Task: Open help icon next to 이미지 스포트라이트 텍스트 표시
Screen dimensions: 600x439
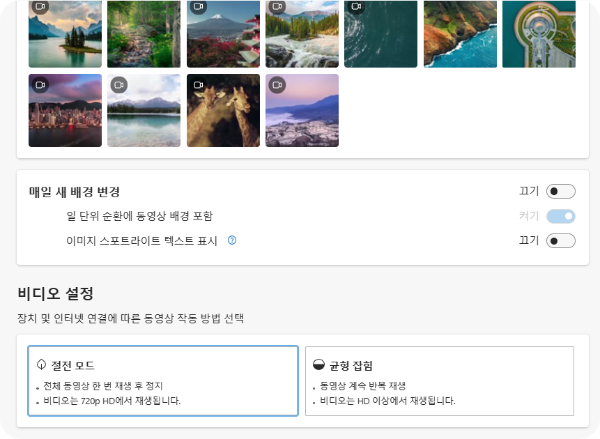Action: 232,240
